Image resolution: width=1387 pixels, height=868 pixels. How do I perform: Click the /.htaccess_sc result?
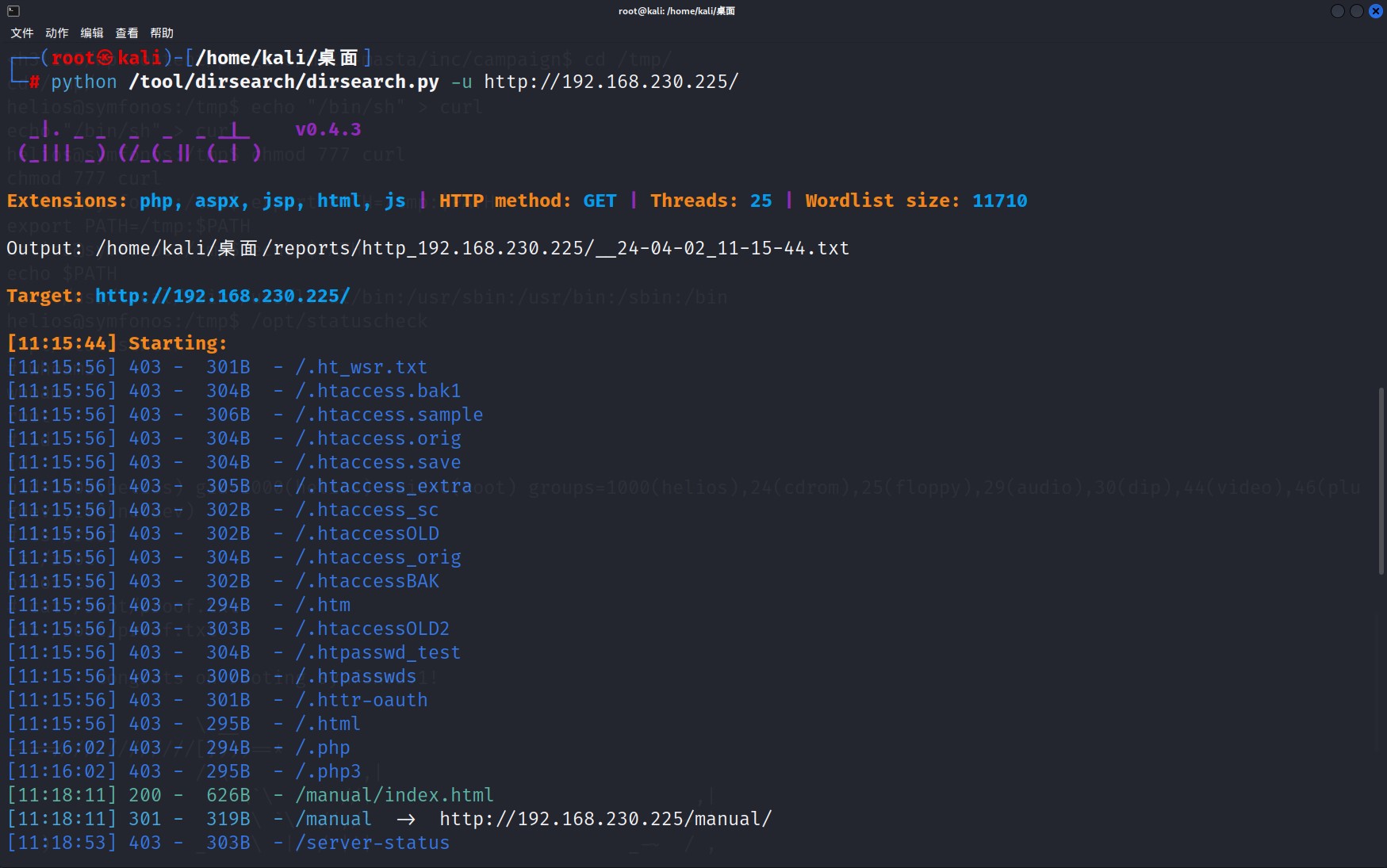366,510
